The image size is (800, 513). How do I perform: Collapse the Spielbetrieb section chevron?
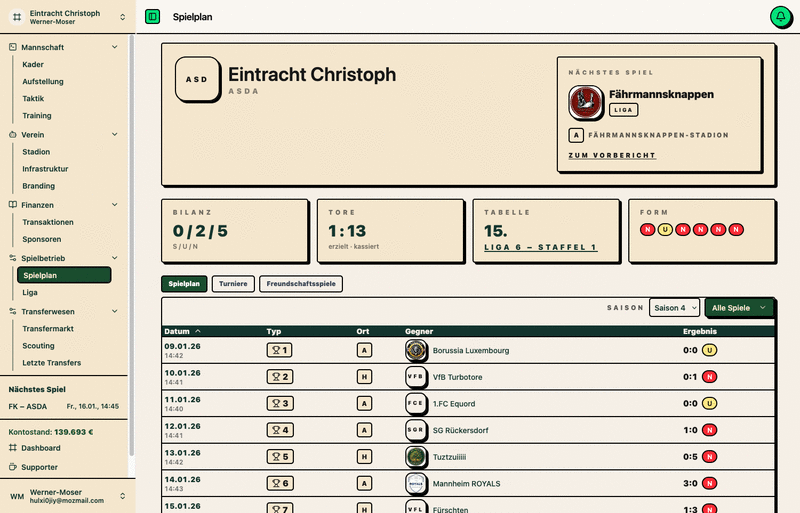click(x=114, y=258)
